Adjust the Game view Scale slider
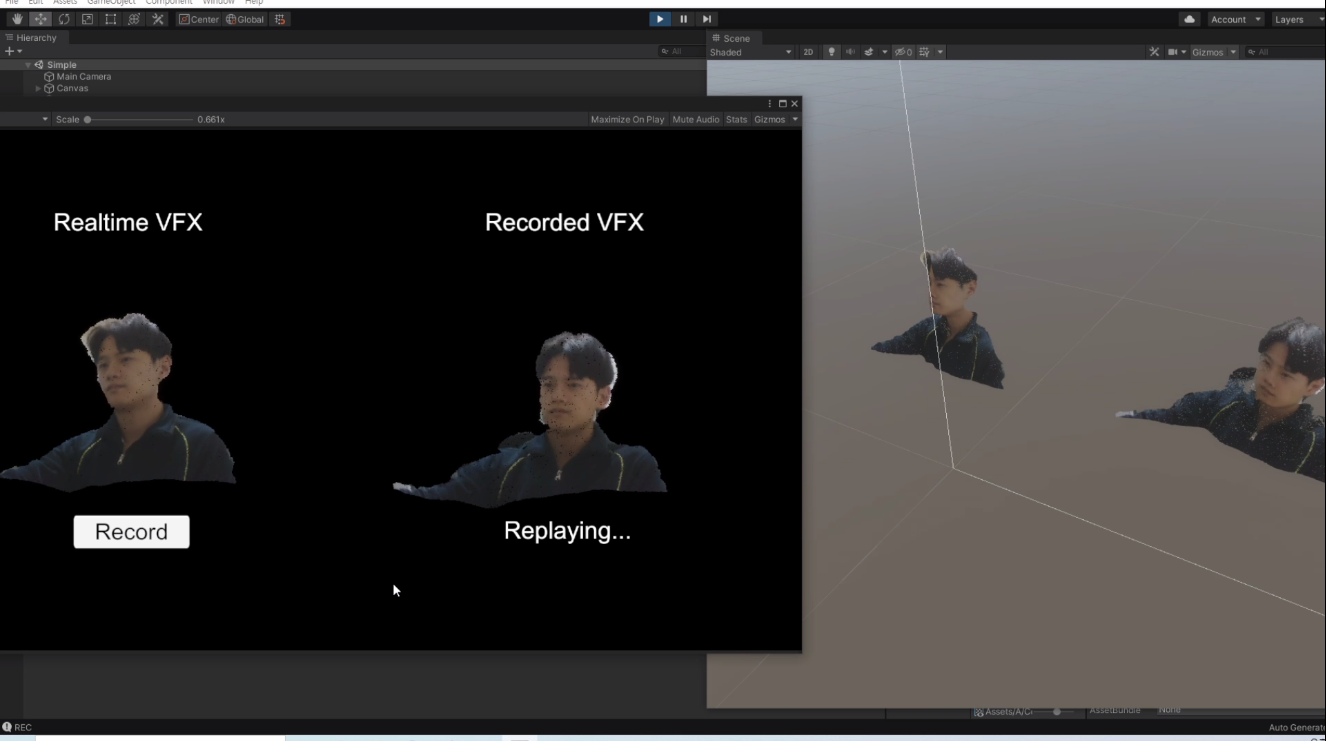The image size is (1326, 741). (139, 119)
